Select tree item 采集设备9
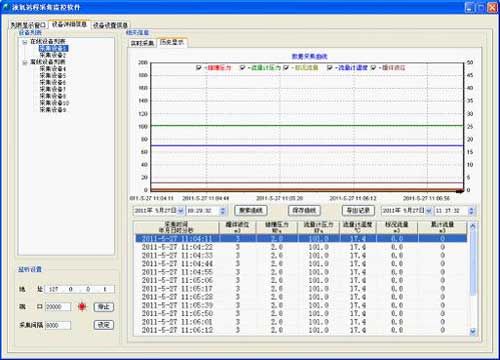This screenshot has width=500, height=360. [x=53, y=109]
